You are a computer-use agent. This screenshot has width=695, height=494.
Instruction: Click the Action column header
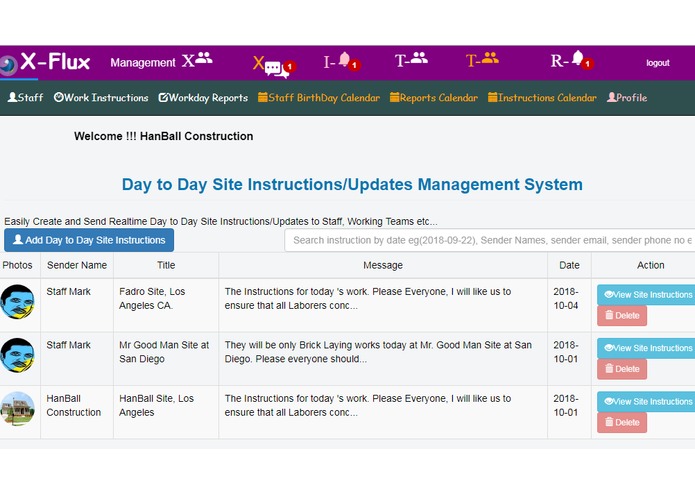651,265
